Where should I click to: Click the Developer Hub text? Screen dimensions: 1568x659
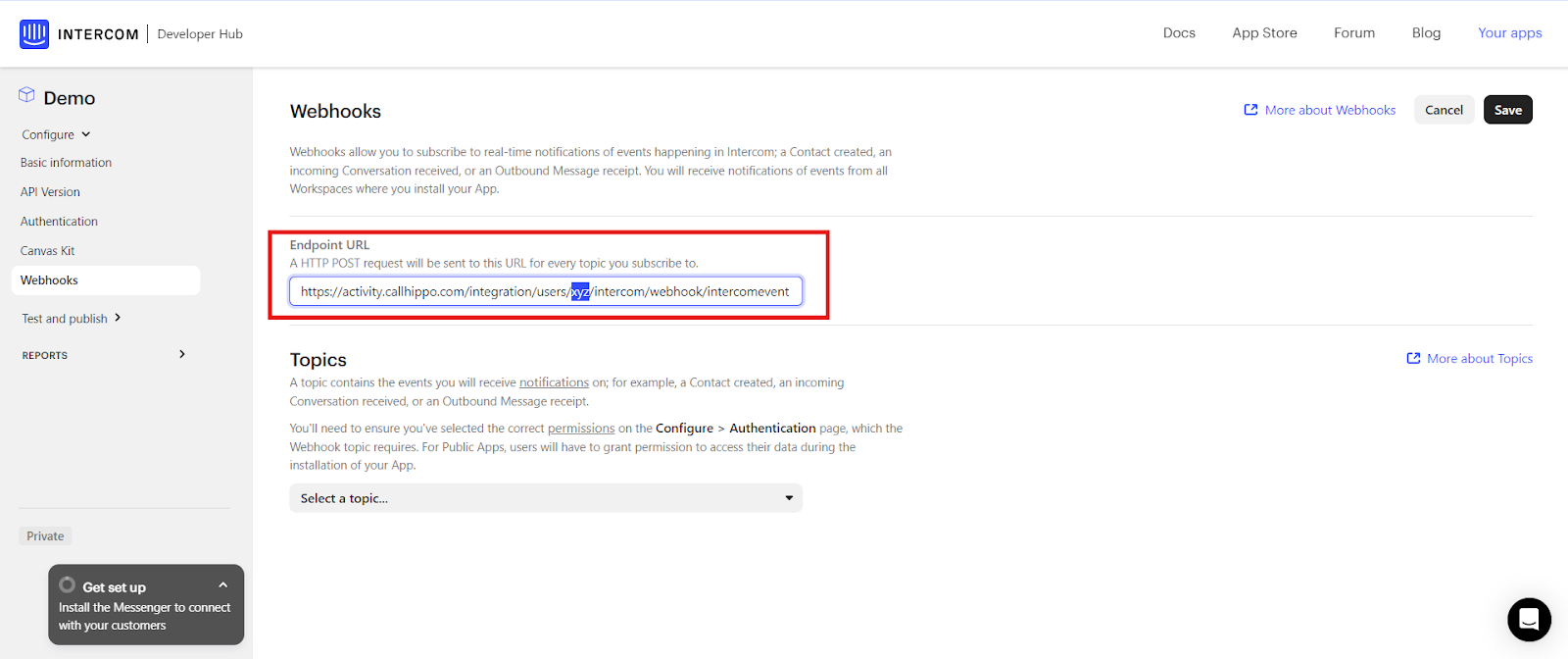point(200,34)
